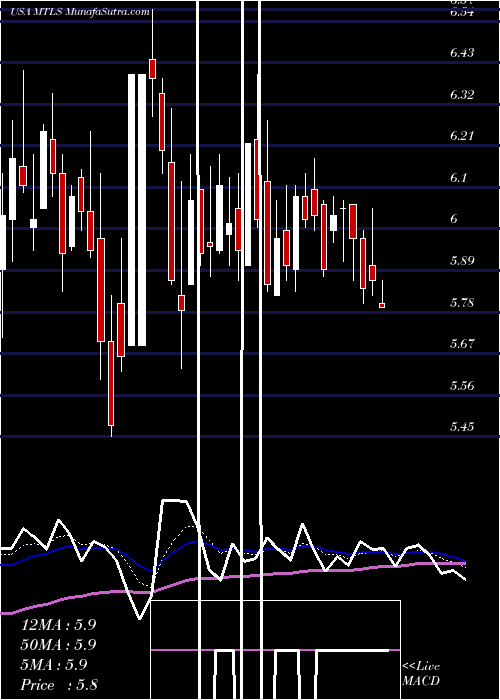Viewport: 500px width, 700px height.
Task: Select the 5.45 price axis label
Action: click(462, 427)
